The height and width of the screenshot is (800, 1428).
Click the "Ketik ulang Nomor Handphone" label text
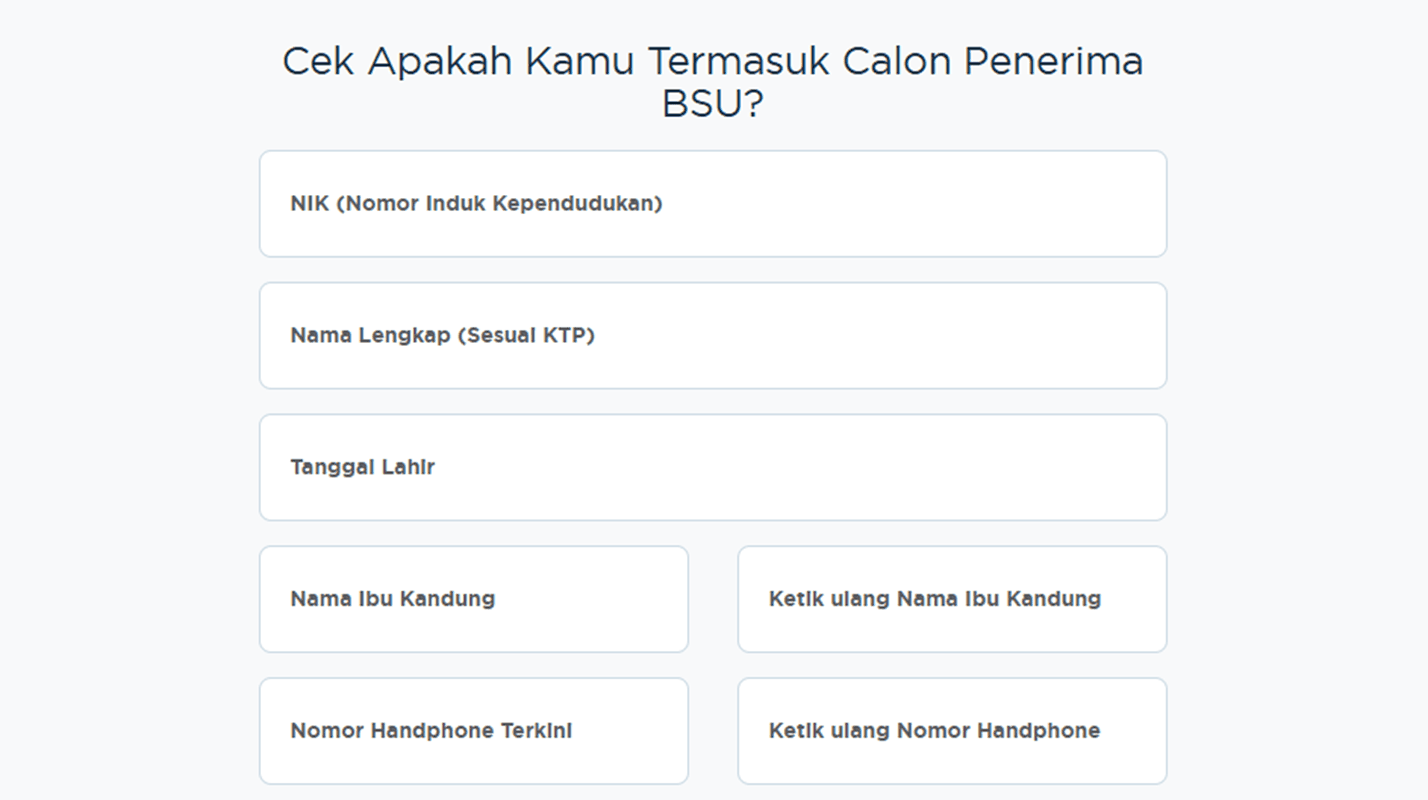tap(934, 731)
